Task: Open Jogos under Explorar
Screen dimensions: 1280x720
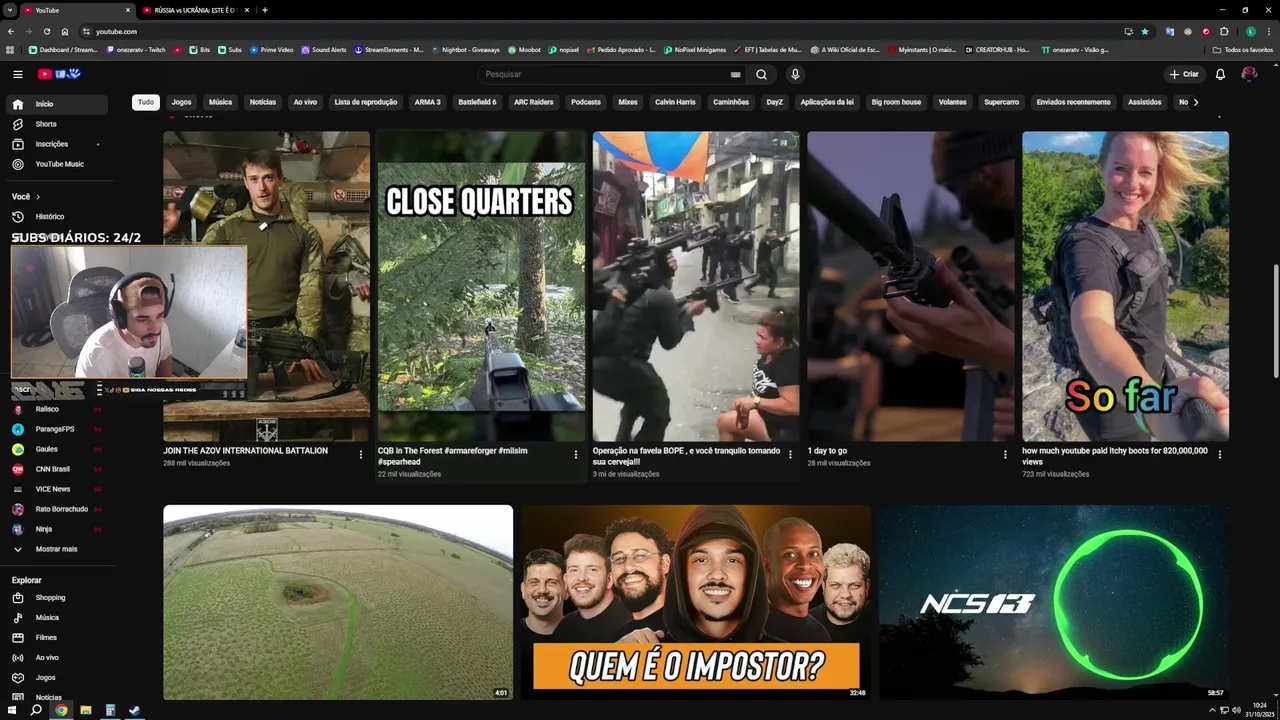Action: [x=56, y=678]
